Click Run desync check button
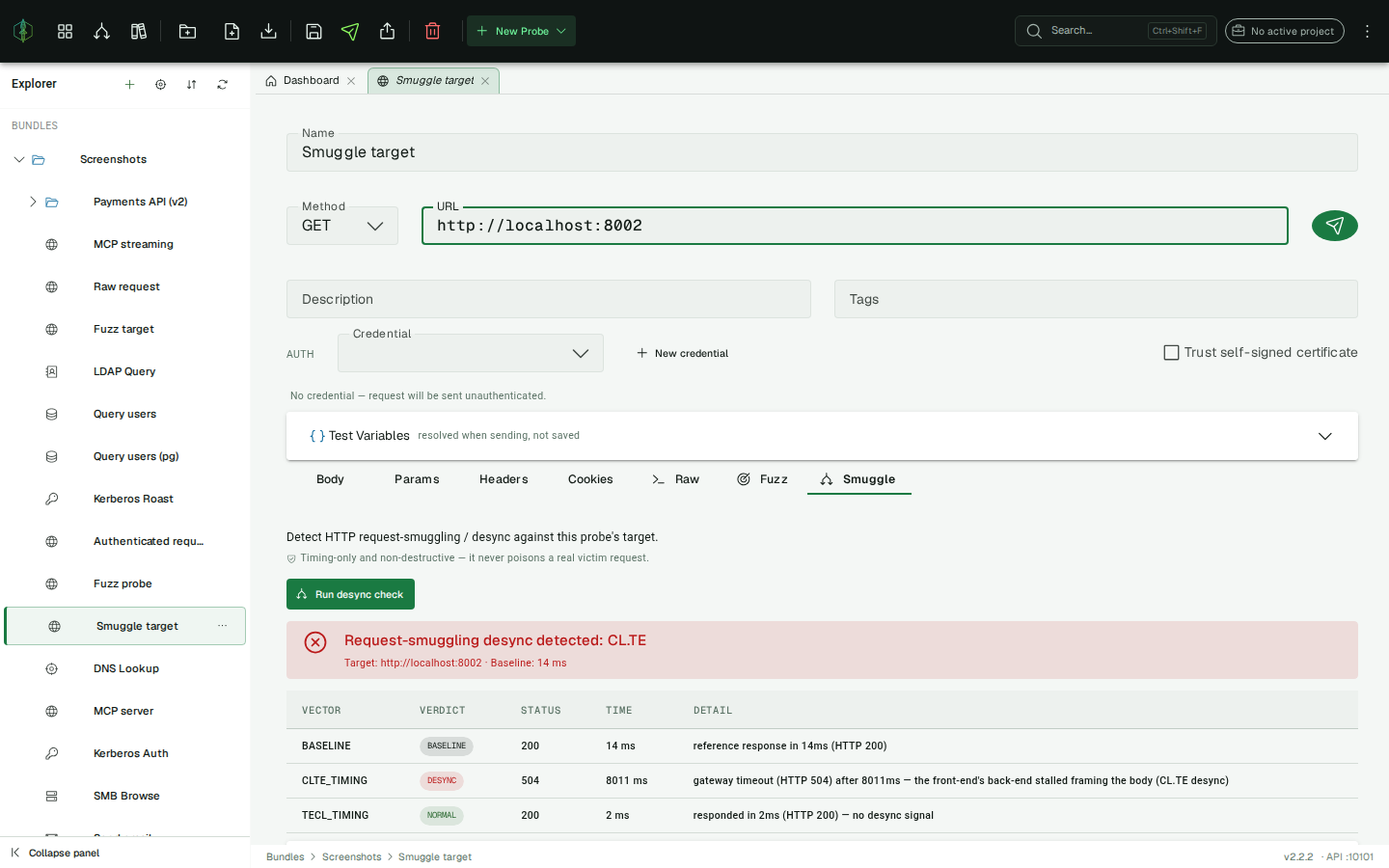Viewport: 1389px width, 868px height. click(x=350, y=594)
